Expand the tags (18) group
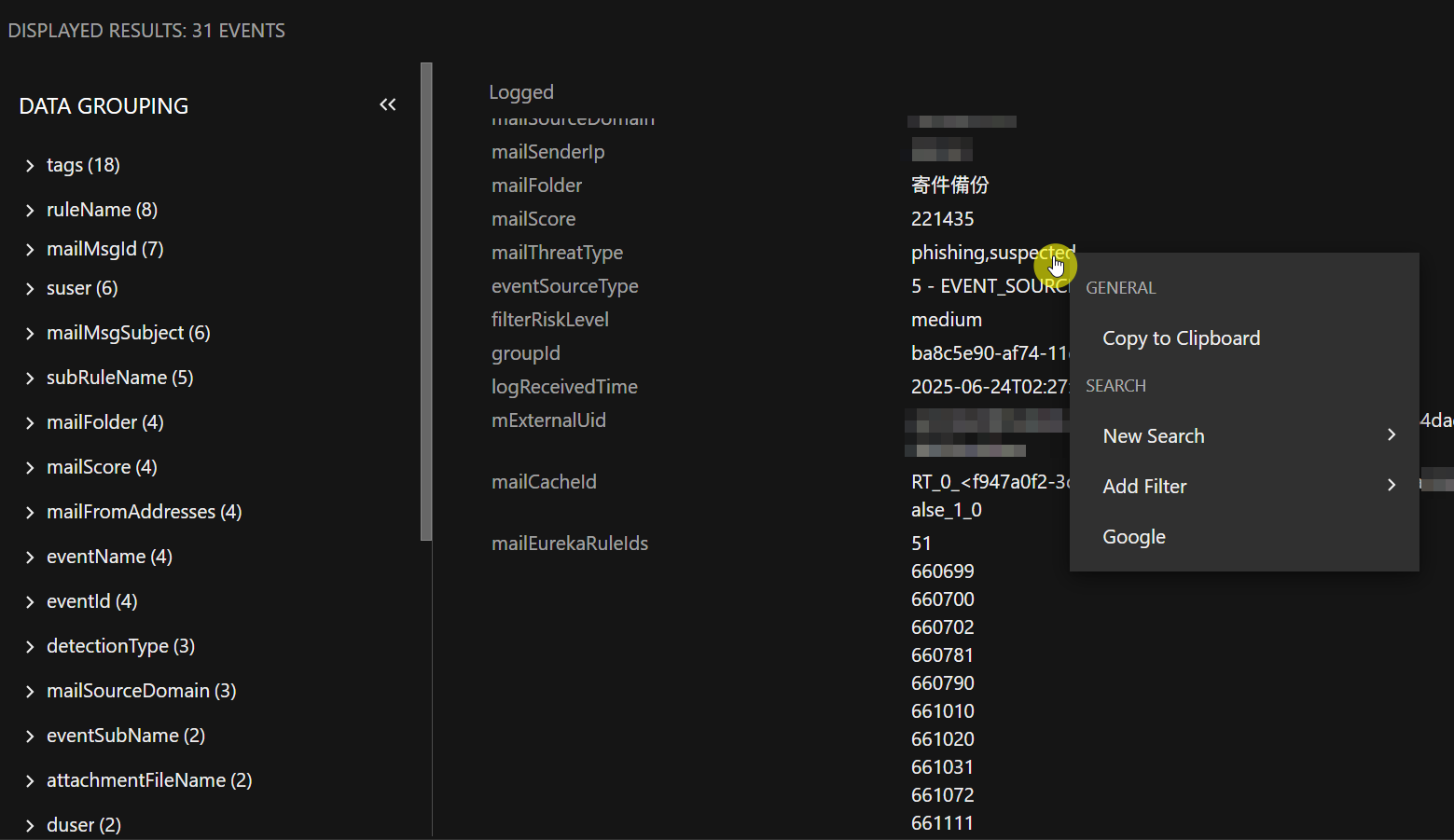This screenshot has width=1454, height=840. point(30,166)
